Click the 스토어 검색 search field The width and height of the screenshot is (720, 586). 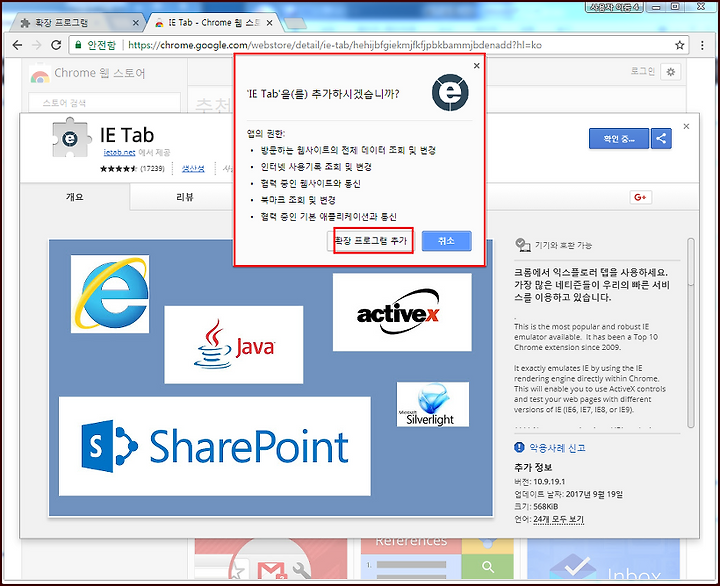click(x=104, y=102)
